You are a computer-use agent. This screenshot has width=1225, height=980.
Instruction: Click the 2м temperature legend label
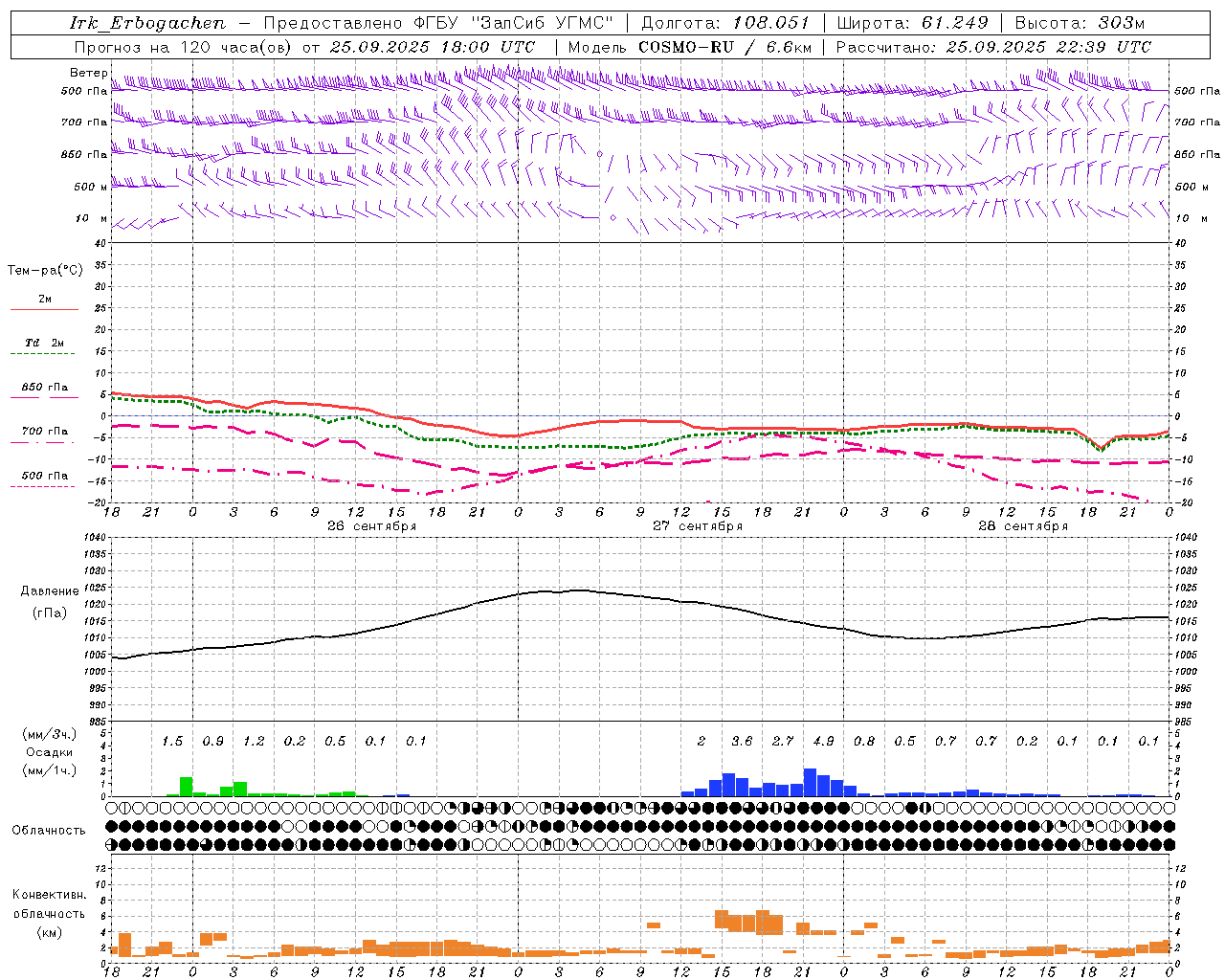coord(45,299)
